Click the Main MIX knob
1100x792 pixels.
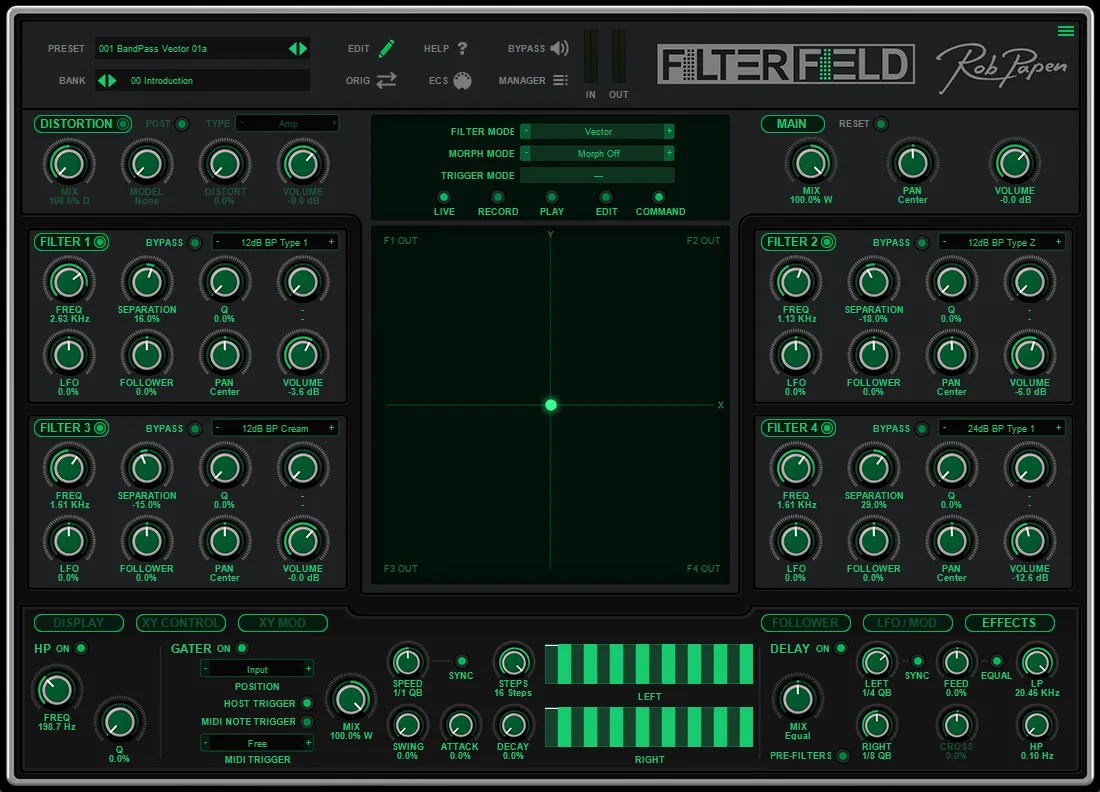pyautogui.click(x=811, y=163)
